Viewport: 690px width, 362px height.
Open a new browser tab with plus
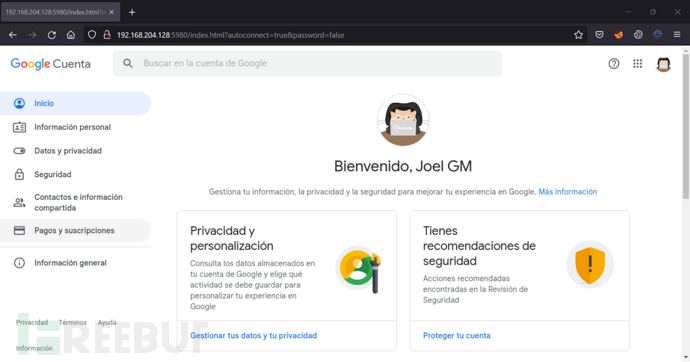click(132, 12)
